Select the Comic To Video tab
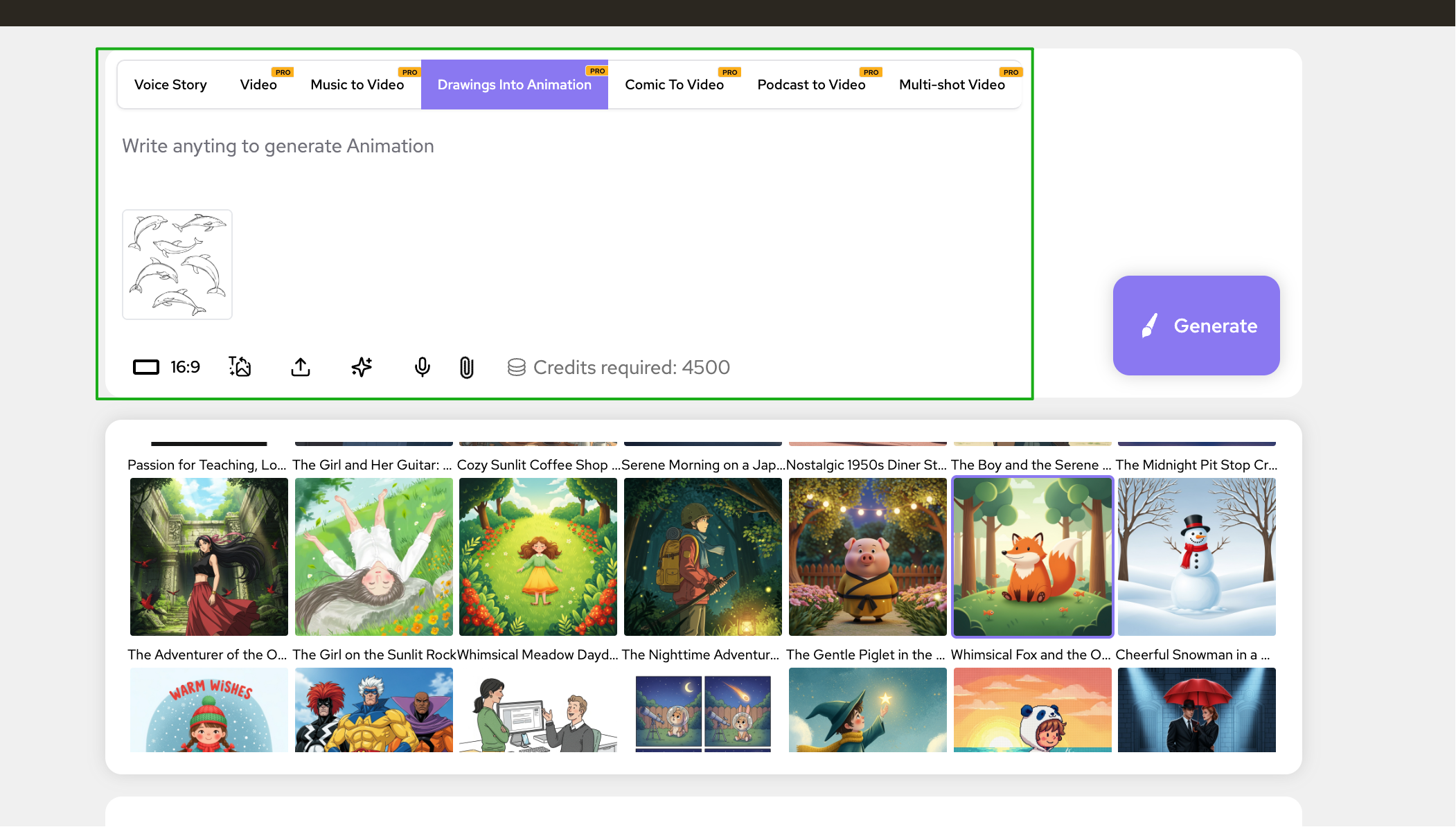 (674, 85)
